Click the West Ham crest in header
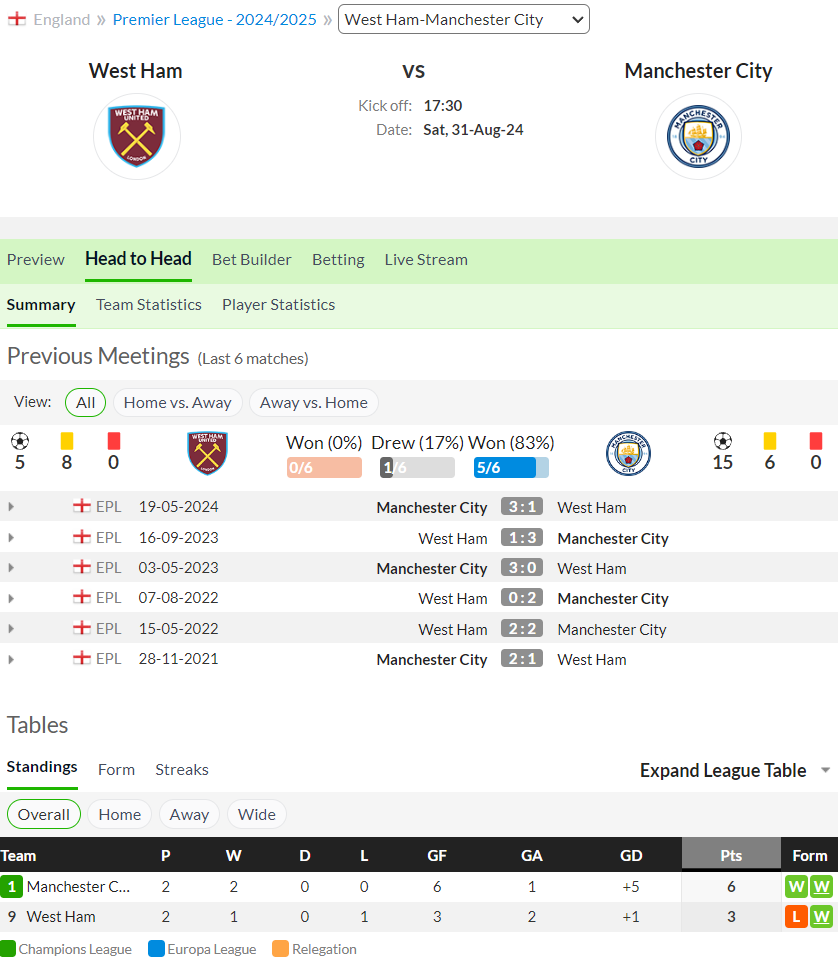This screenshot has height=967, width=838. coord(136,136)
